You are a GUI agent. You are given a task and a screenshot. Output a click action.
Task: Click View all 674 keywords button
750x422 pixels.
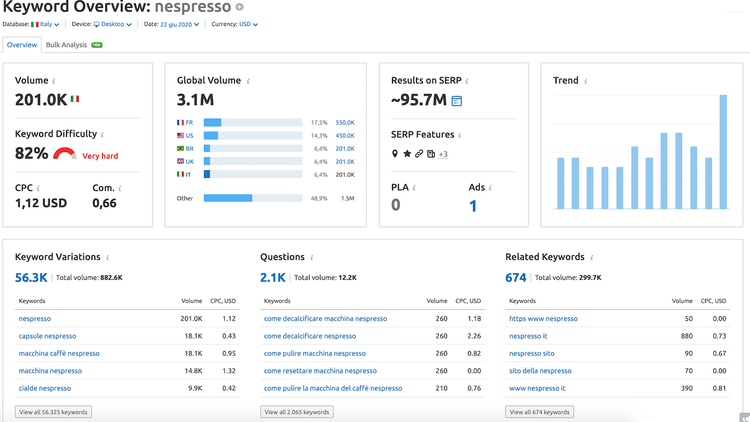540,412
